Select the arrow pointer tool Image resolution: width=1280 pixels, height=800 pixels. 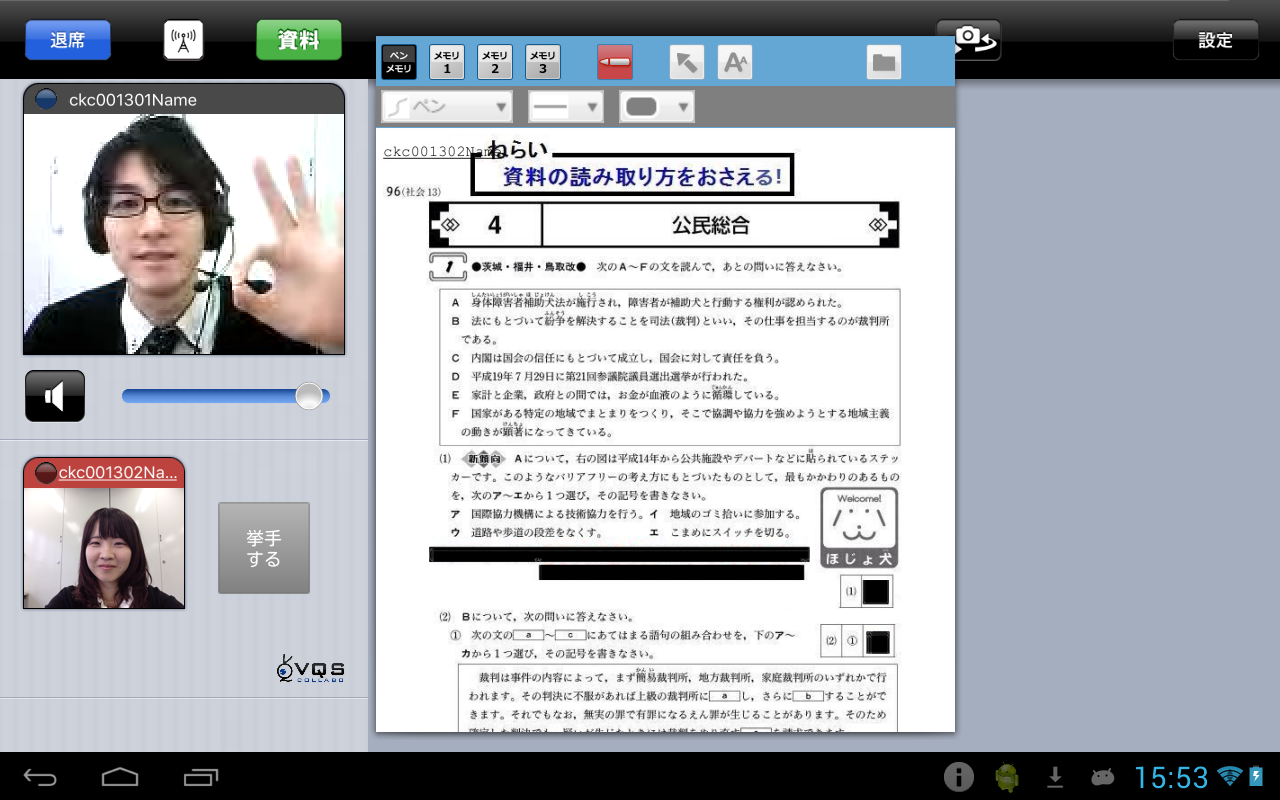point(687,62)
